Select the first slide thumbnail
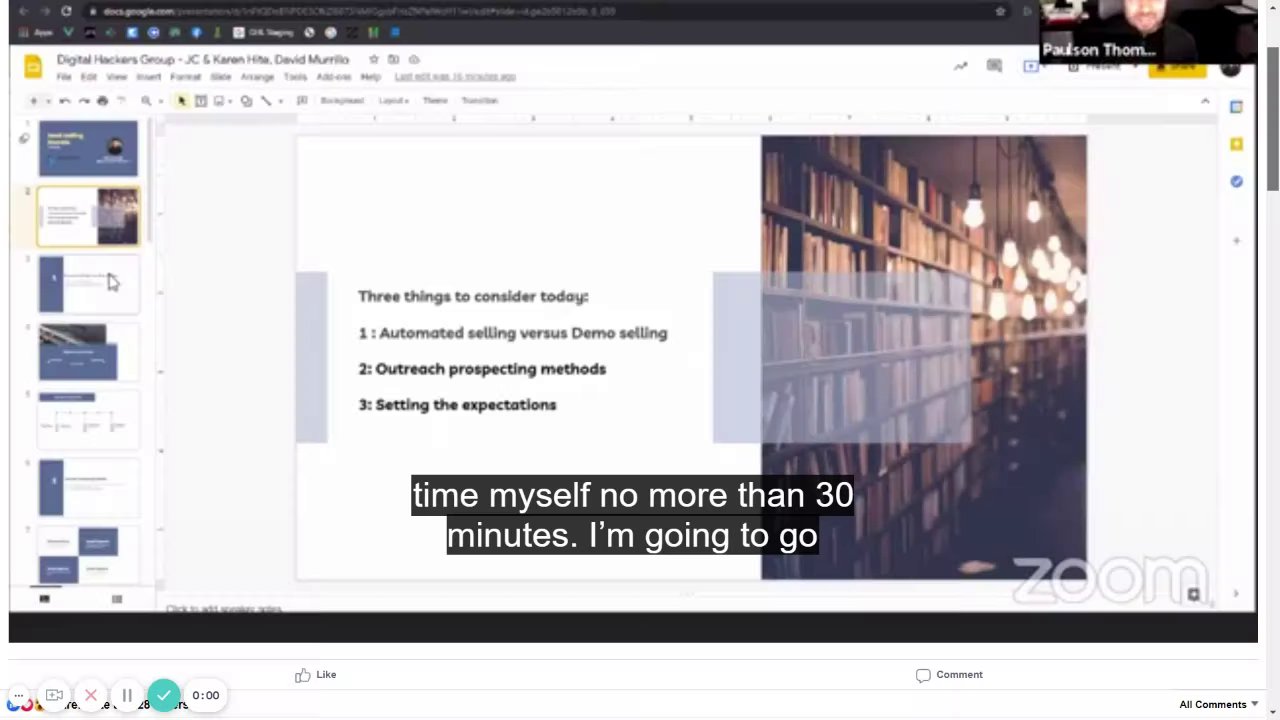 88,148
